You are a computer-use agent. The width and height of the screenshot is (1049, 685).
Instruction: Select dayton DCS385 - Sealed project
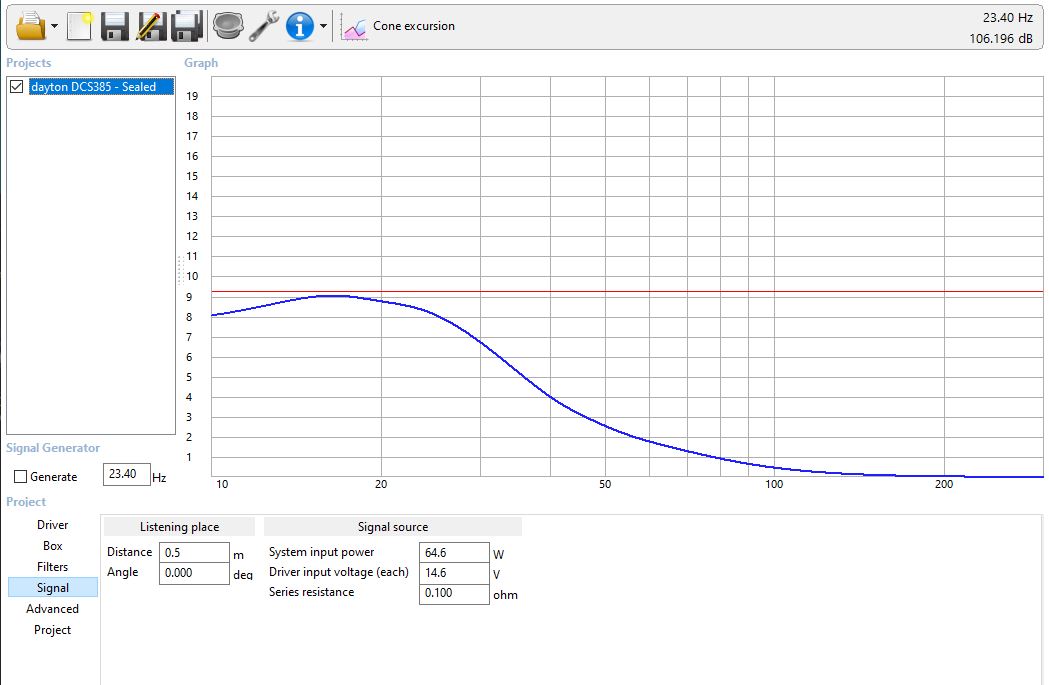(x=101, y=87)
